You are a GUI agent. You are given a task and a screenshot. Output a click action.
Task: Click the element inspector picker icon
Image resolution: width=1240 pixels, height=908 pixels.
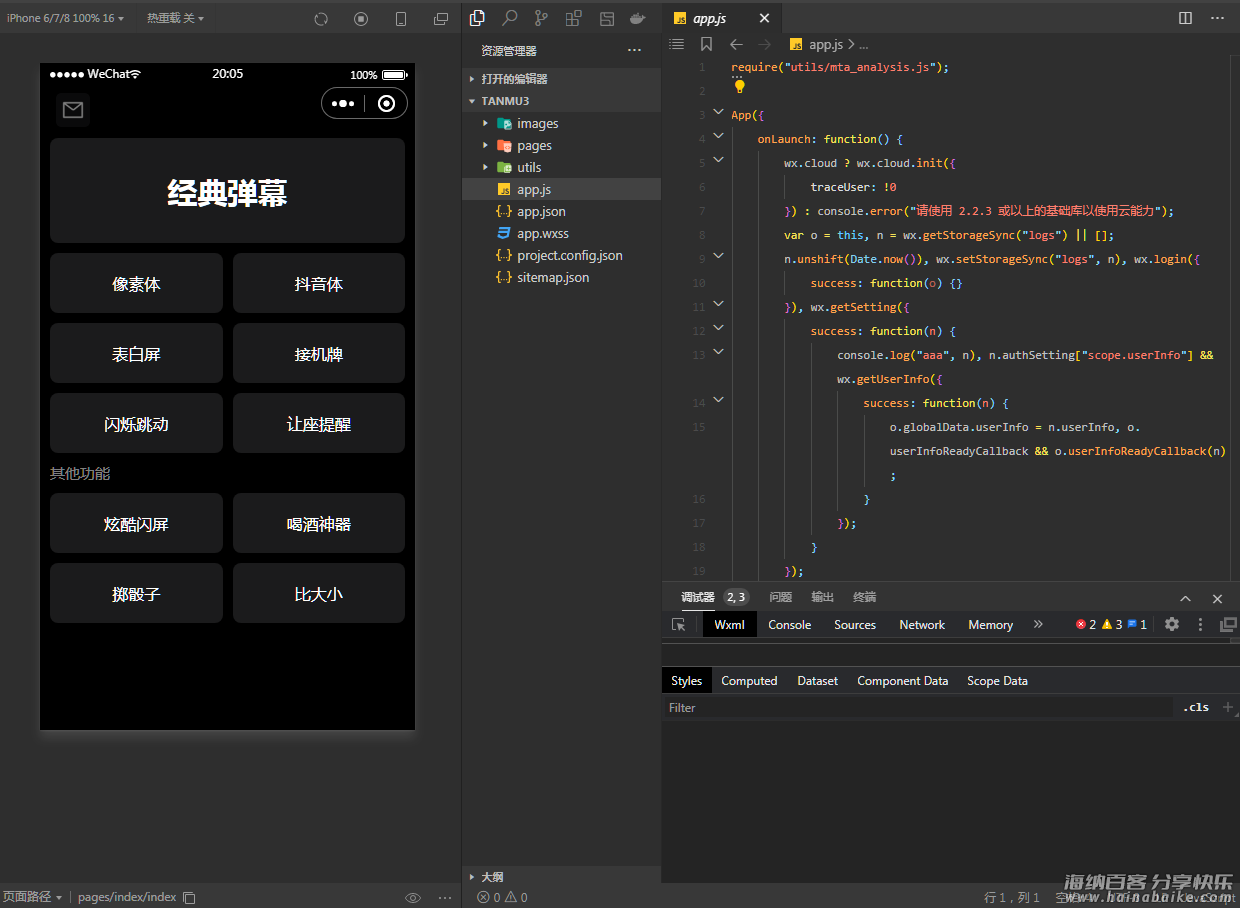(x=679, y=624)
